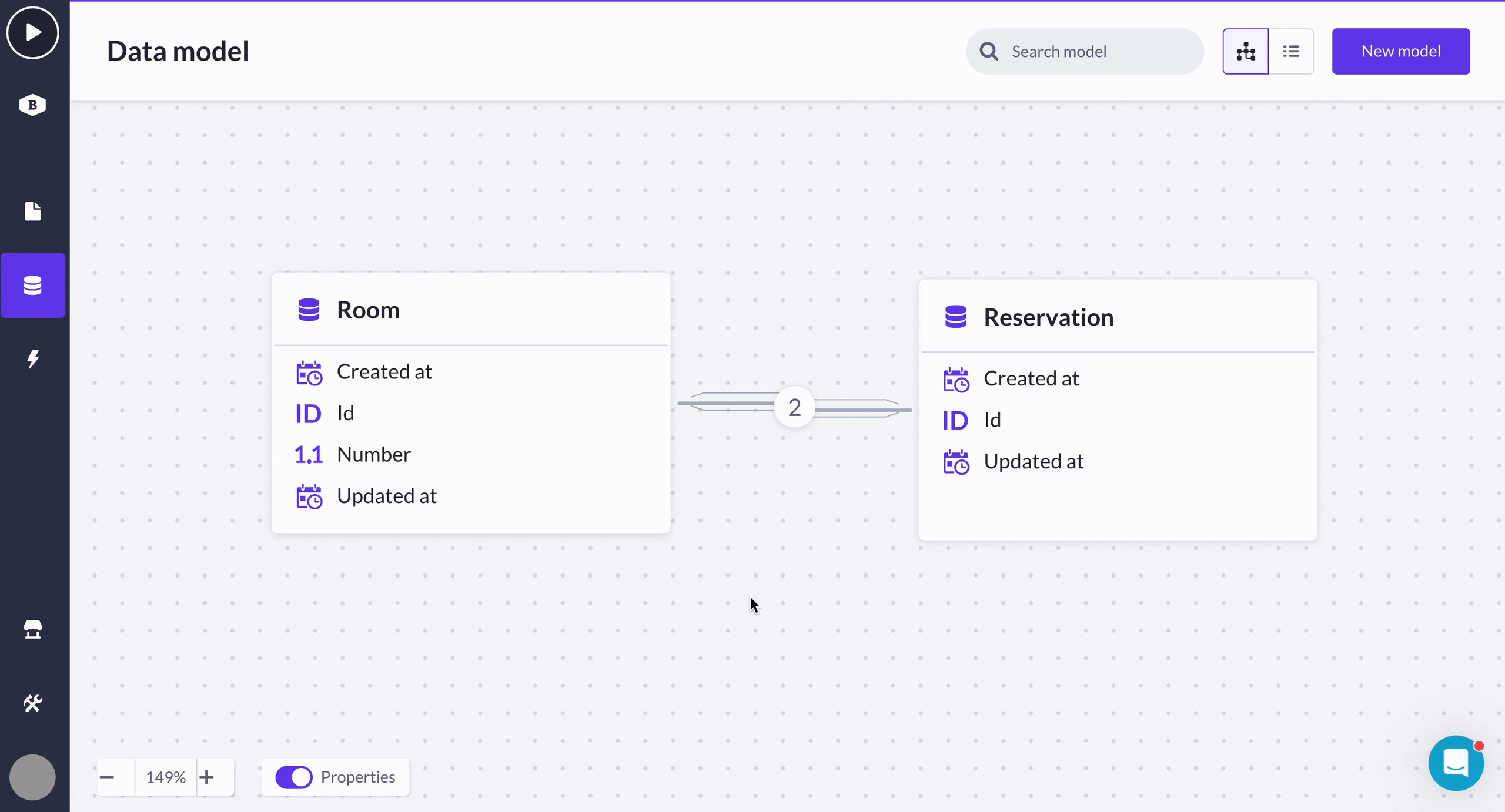
Task: Open the chat support bubble
Action: pos(1456,763)
